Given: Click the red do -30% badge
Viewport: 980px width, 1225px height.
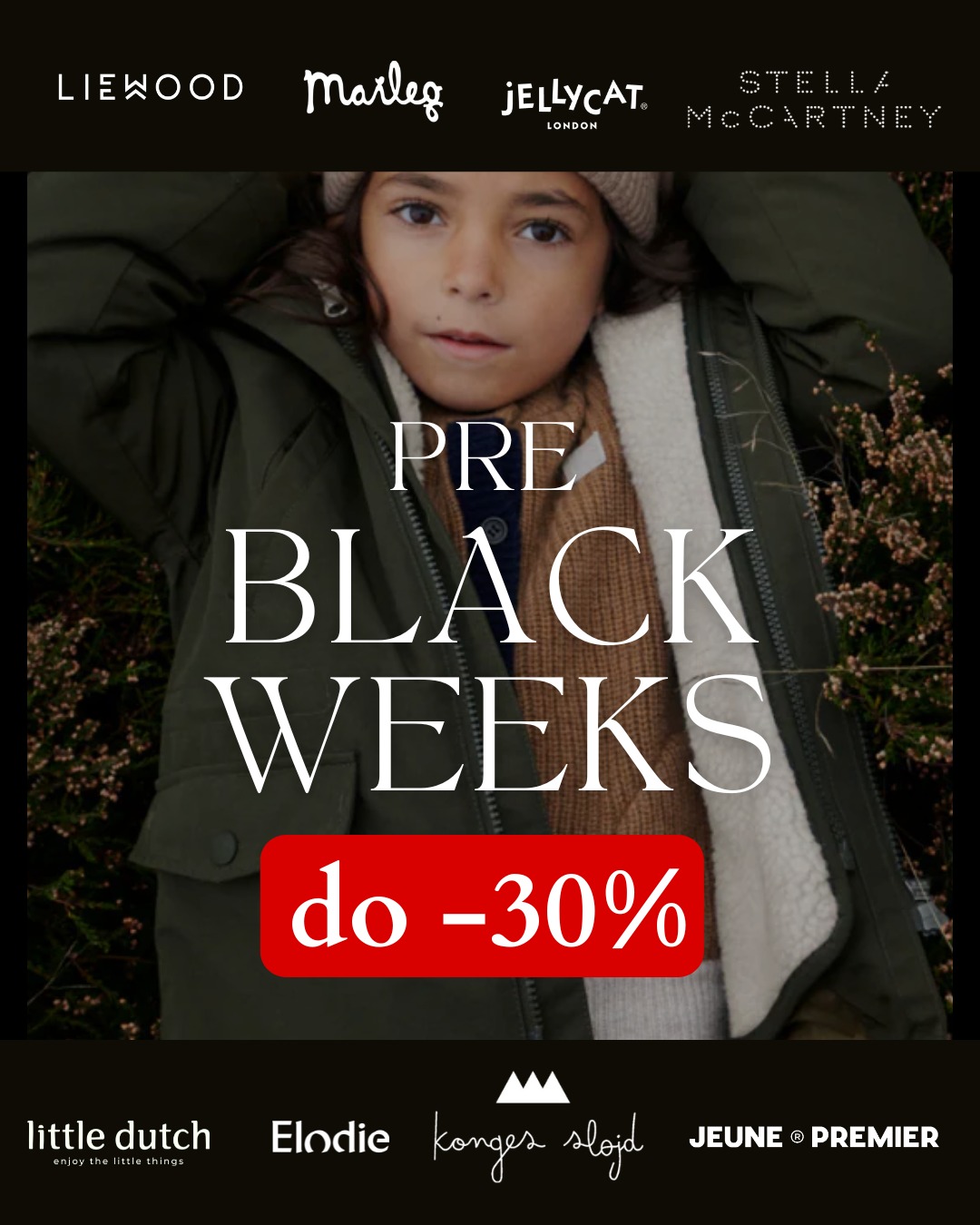Looking at the screenshot, I should point(482,906).
